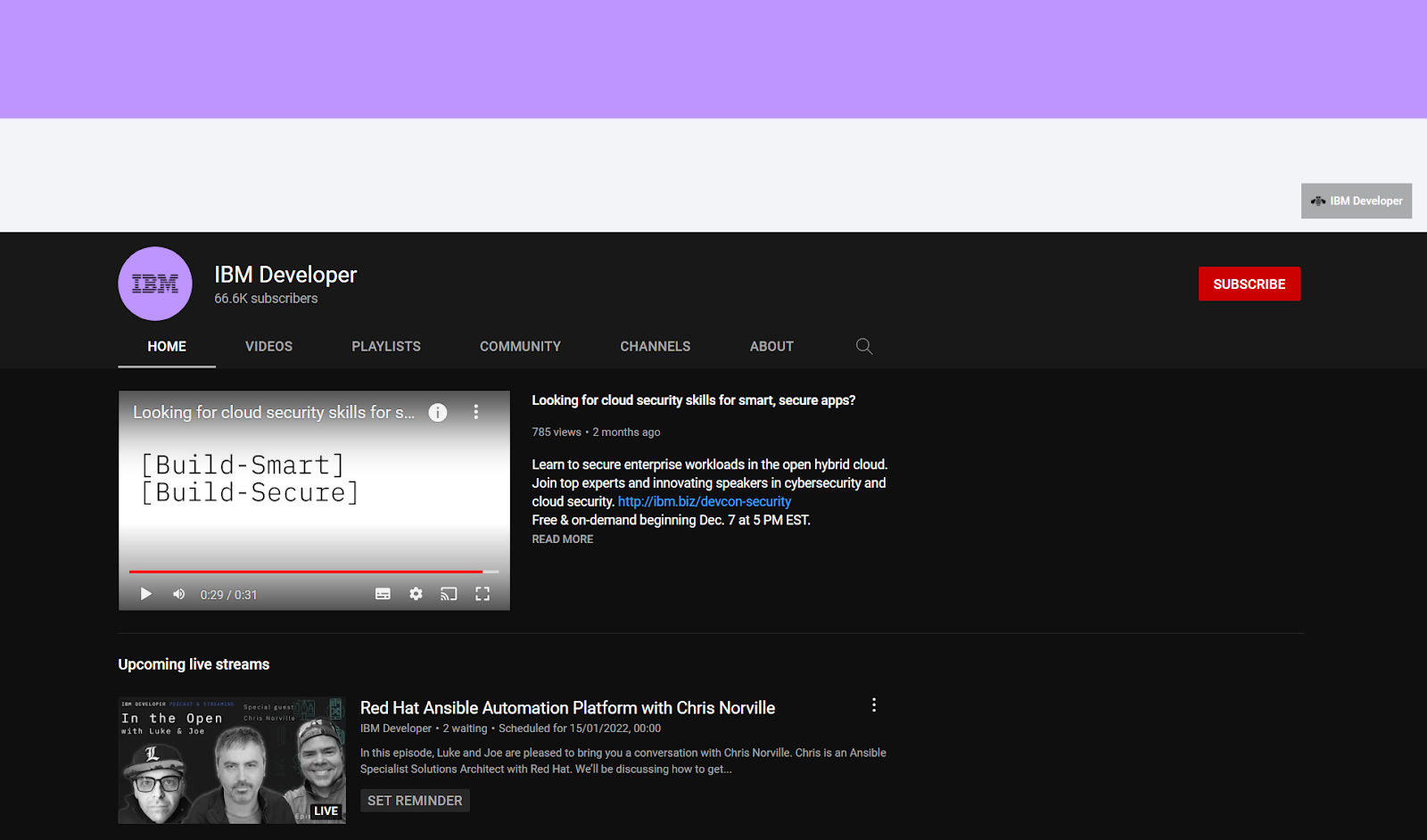Subscribe to IBM Developer channel
Viewport: 1427px width, 840px height.
[1249, 284]
